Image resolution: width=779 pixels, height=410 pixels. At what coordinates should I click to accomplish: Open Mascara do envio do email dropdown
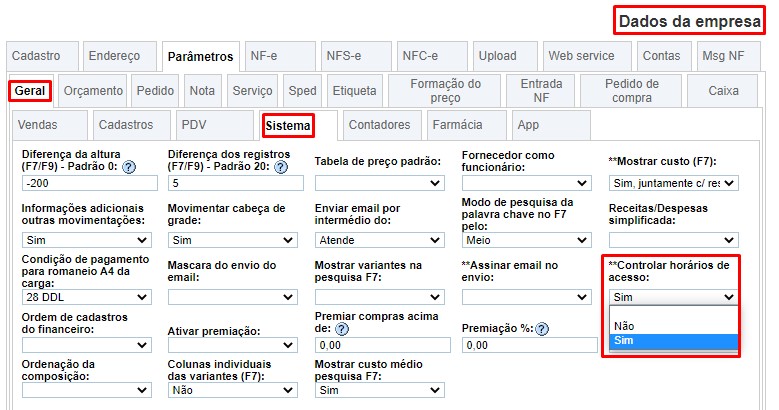[233, 298]
